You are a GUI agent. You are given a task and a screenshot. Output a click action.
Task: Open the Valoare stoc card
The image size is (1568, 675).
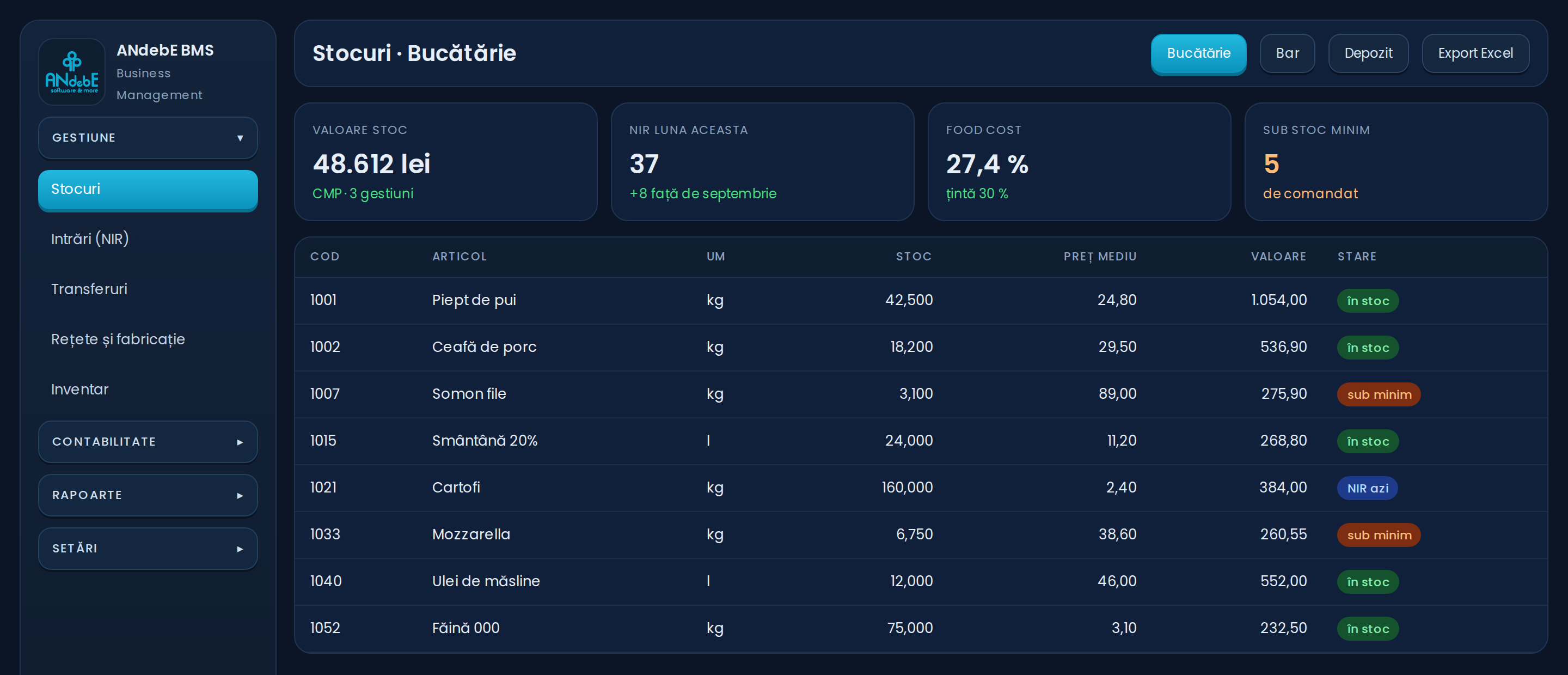[x=446, y=162]
